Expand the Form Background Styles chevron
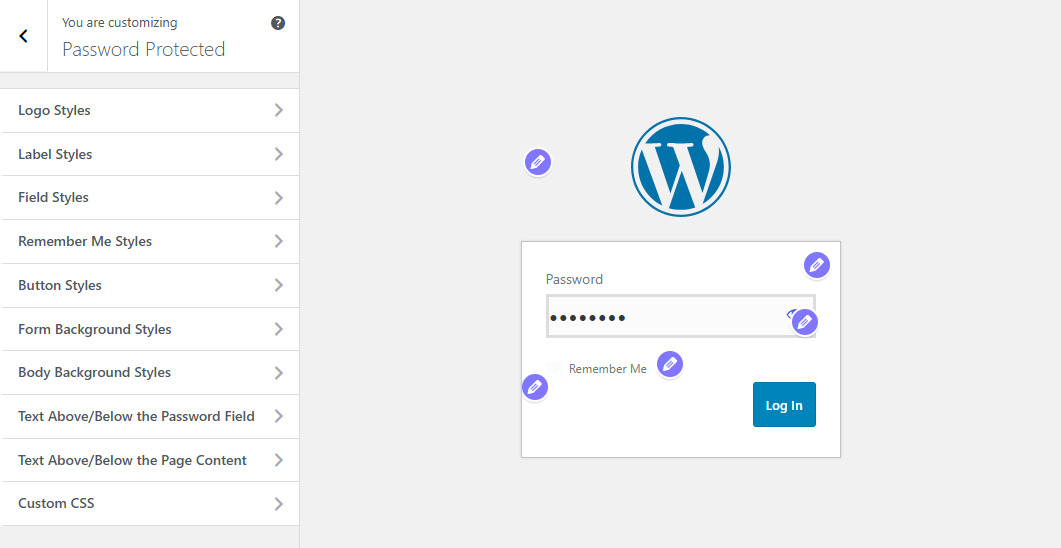1061x548 pixels. coord(279,329)
